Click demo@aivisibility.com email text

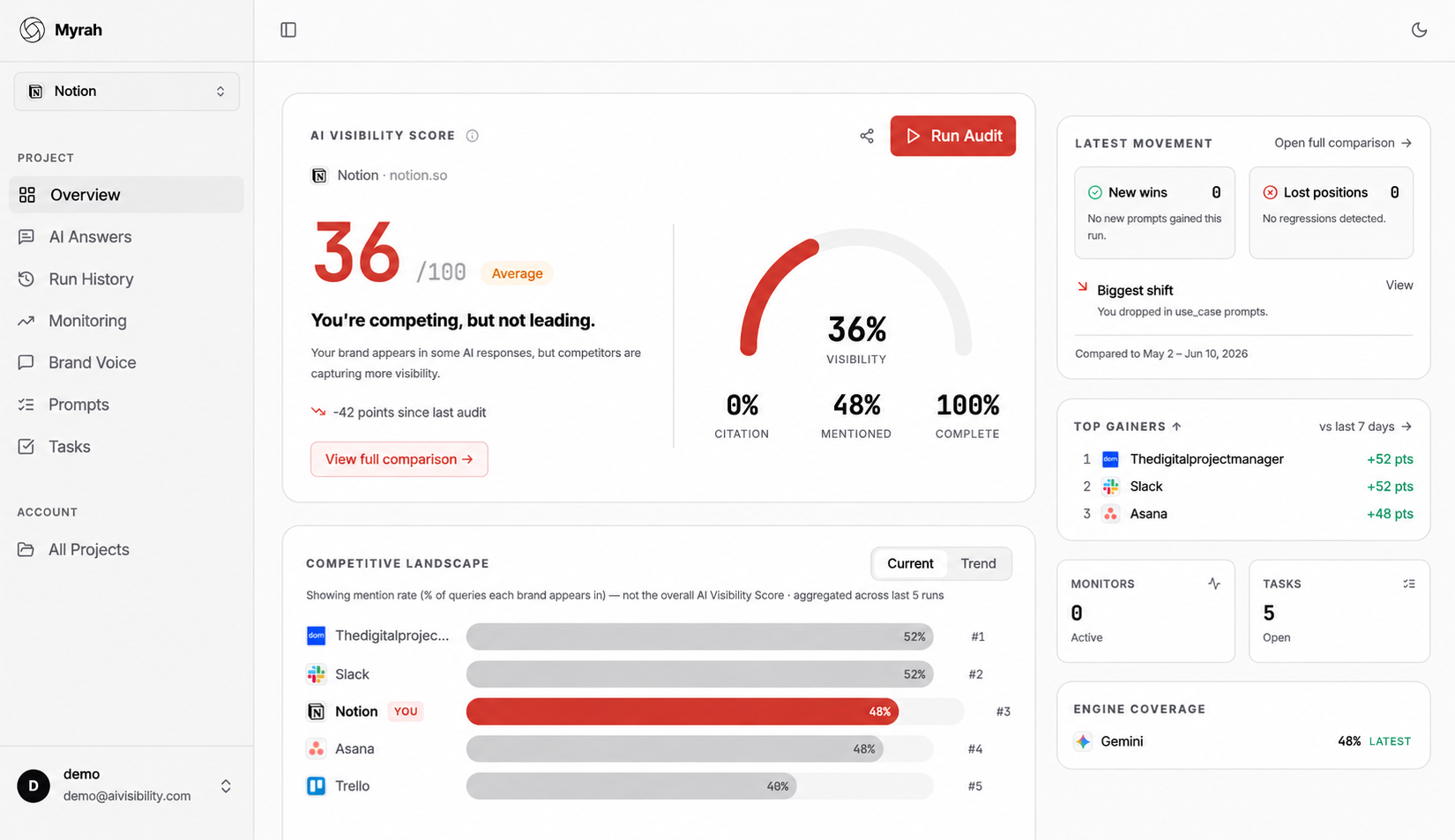tap(127, 796)
